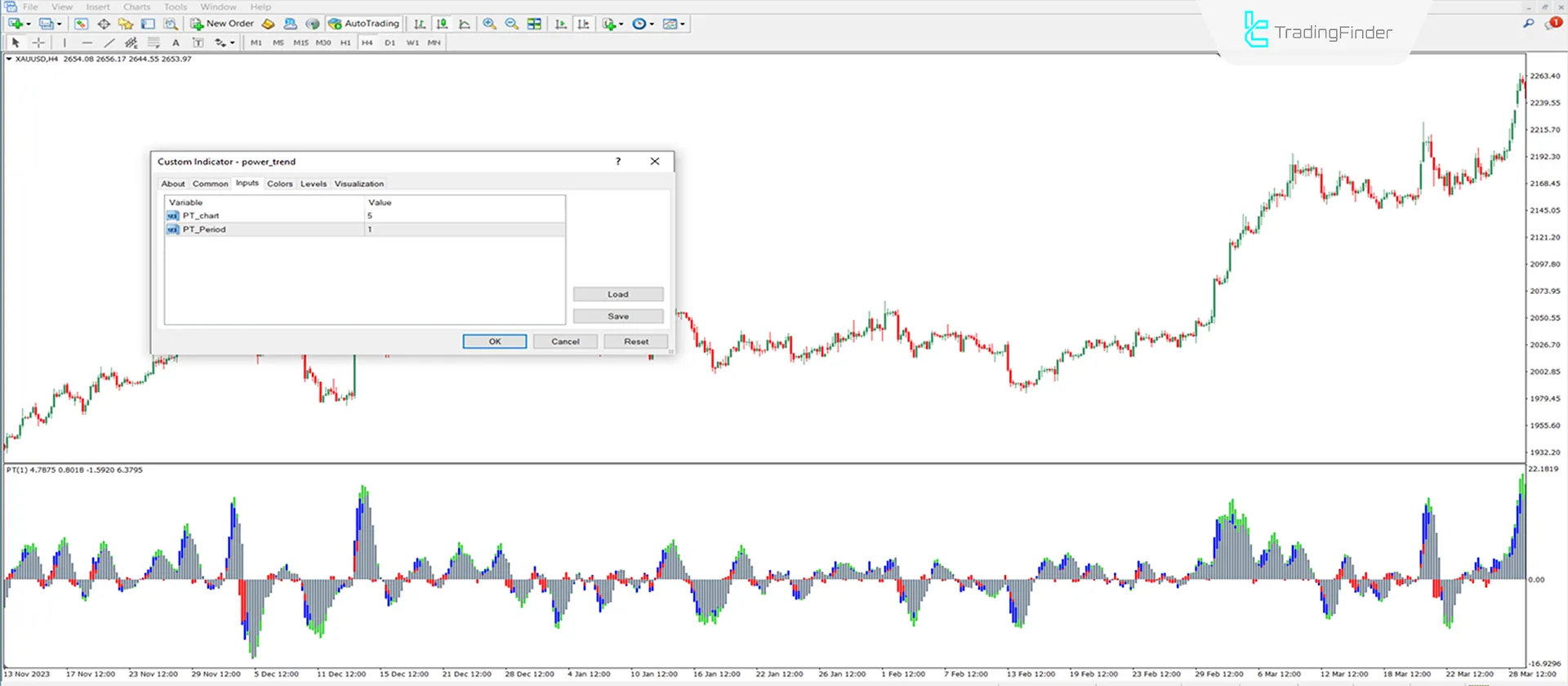The width and height of the screenshot is (1568, 686).
Task: Click the Zoom In magnifier icon
Action: tap(489, 24)
